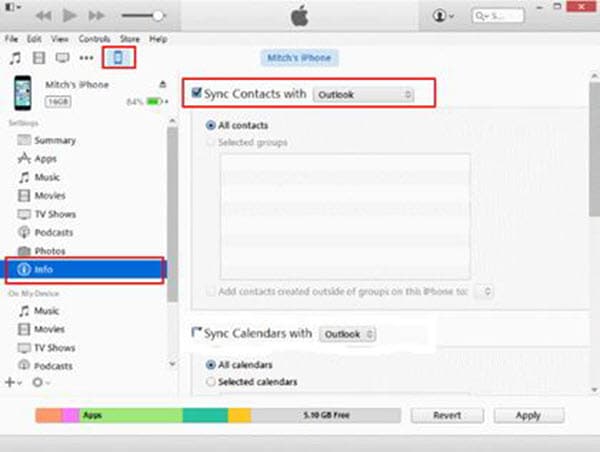Image resolution: width=600 pixels, height=452 pixels.
Task: Select the iPhone device button
Action: [119, 58]
